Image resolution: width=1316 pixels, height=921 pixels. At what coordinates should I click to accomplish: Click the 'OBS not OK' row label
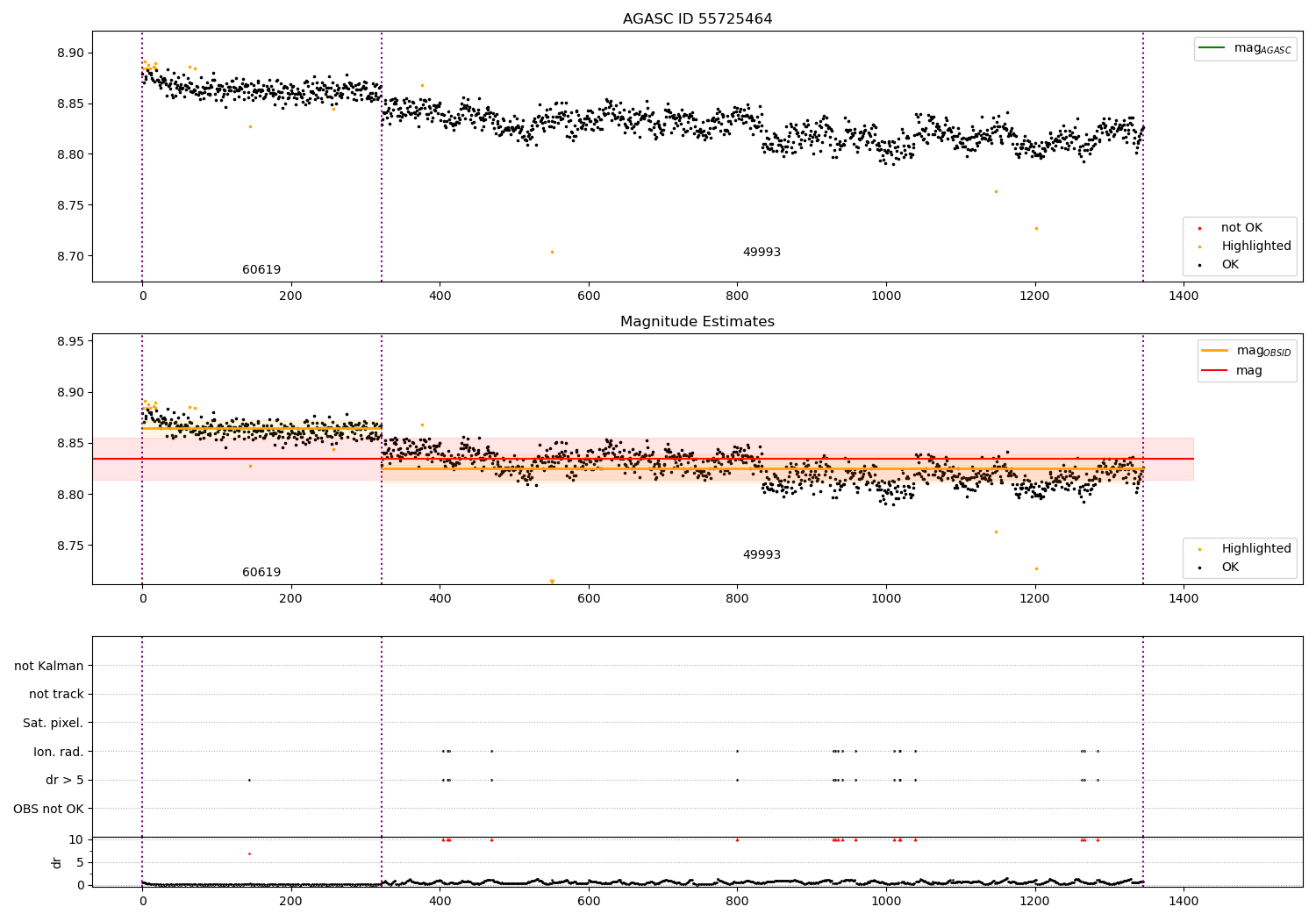click(x=48, y=809)
